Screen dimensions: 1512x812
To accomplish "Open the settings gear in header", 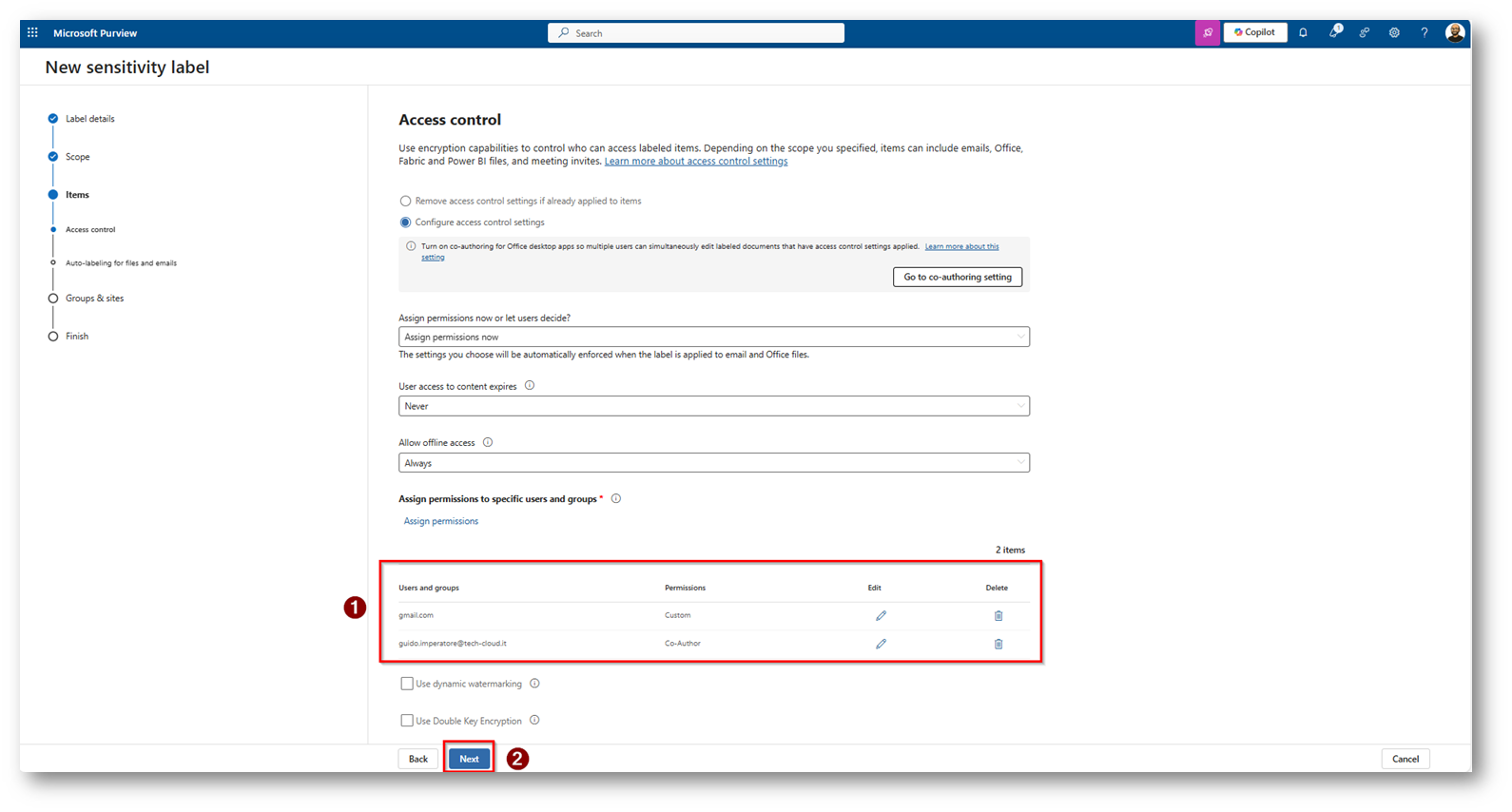I will (1394, 32).
